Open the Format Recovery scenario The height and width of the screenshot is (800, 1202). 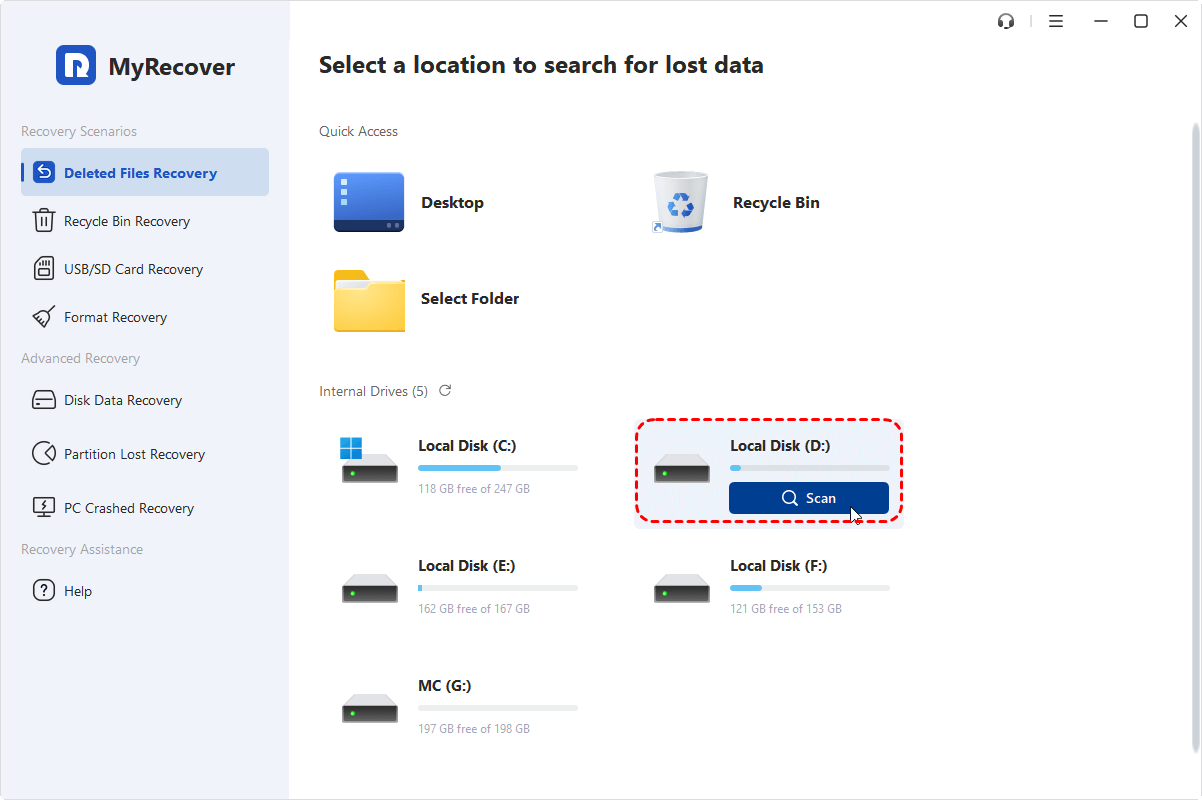[115, 316]
